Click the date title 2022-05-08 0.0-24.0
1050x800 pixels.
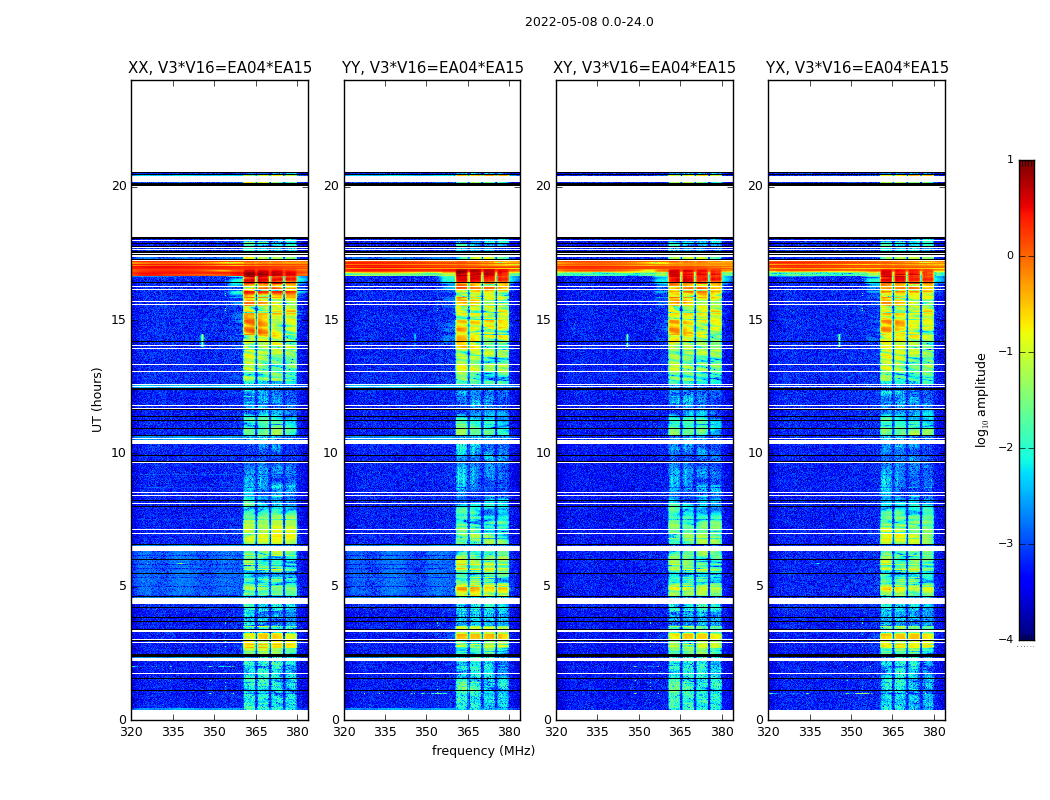[x=589, y=22]
